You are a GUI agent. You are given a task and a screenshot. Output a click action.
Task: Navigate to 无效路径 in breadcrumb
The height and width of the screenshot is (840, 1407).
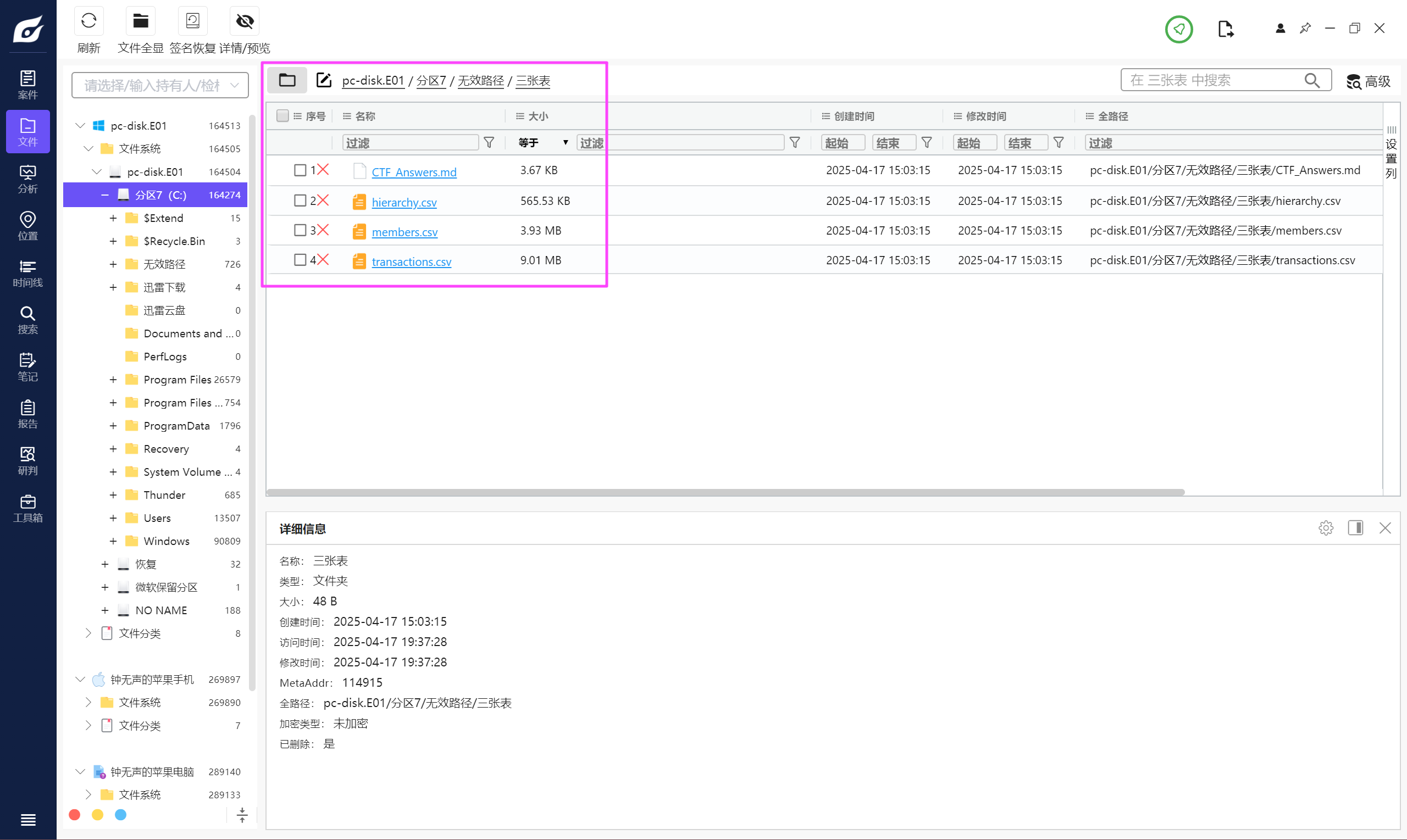click(x=480, y=81)
